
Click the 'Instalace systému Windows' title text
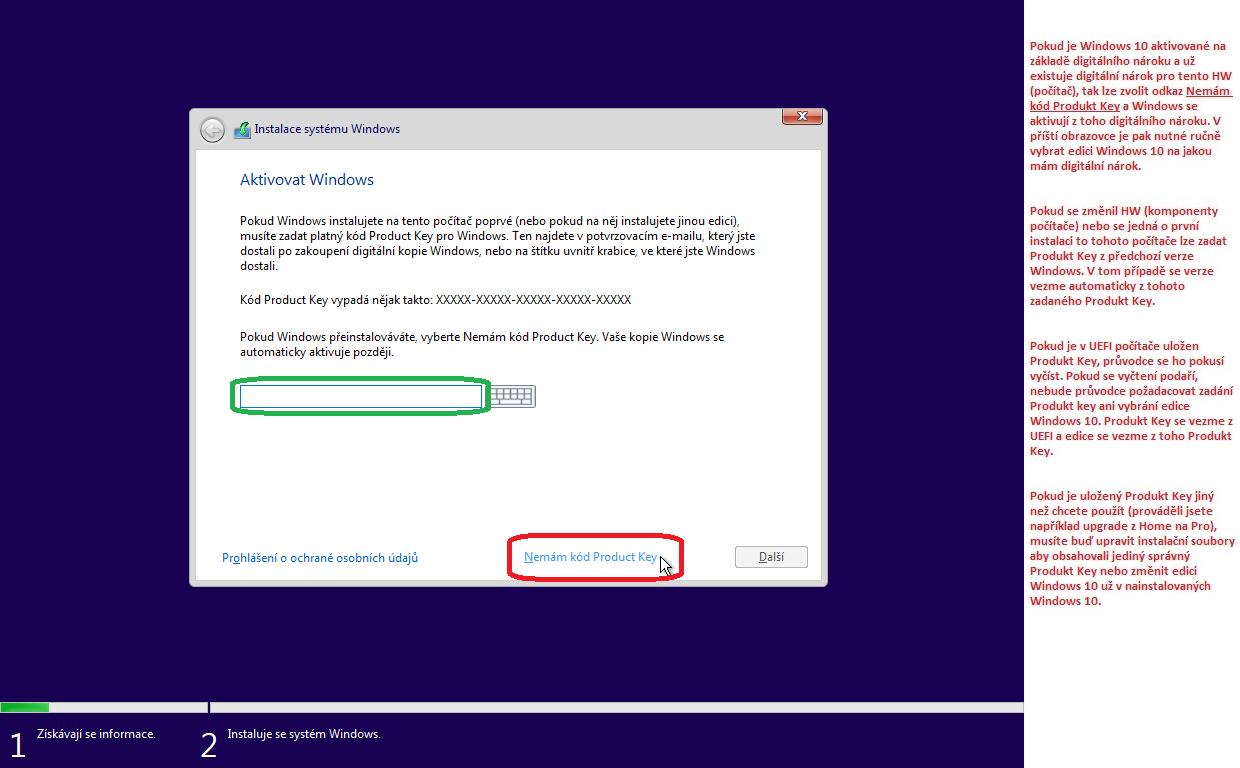[327, 129]
